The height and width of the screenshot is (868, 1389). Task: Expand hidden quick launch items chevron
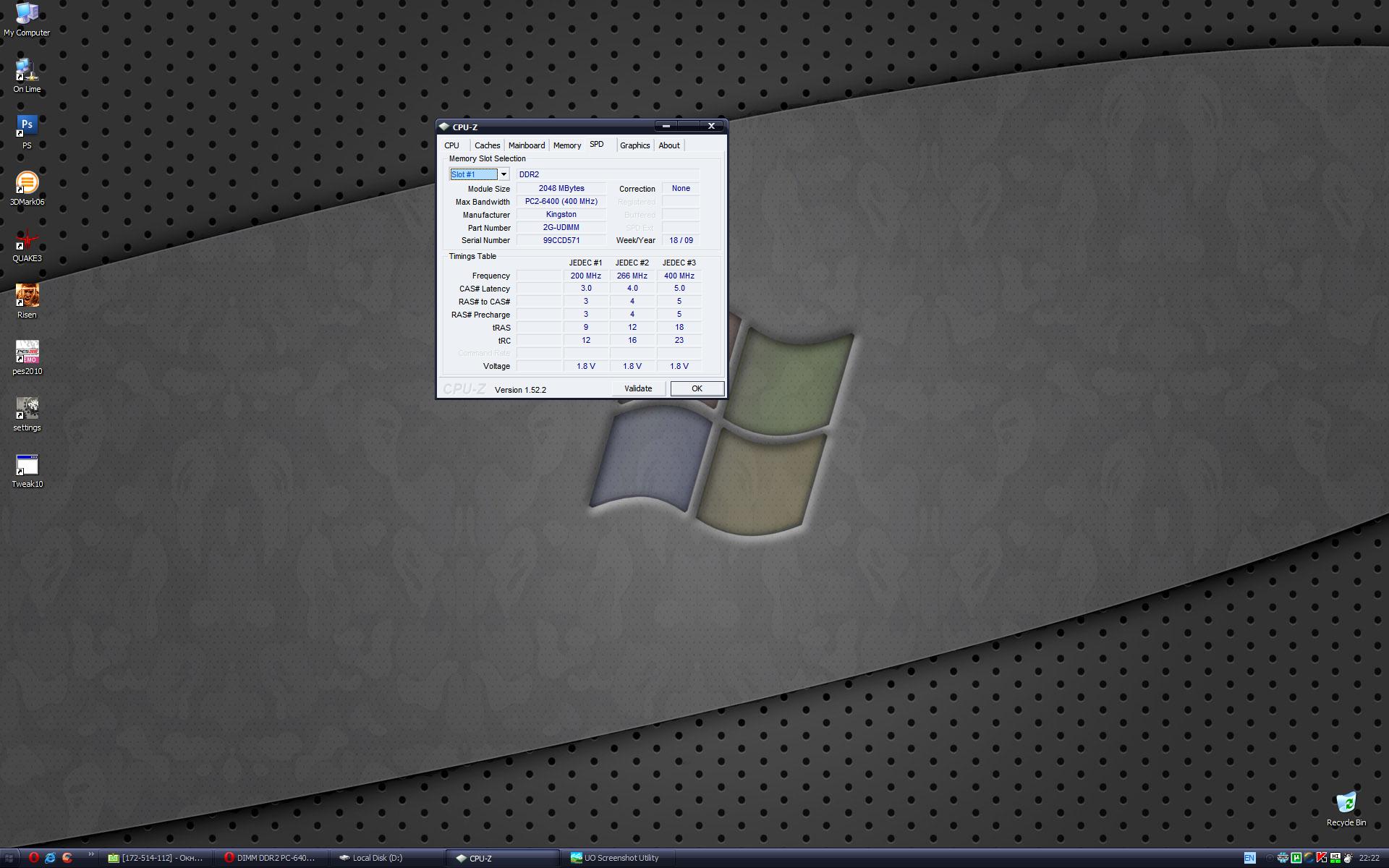pos(91,855)
